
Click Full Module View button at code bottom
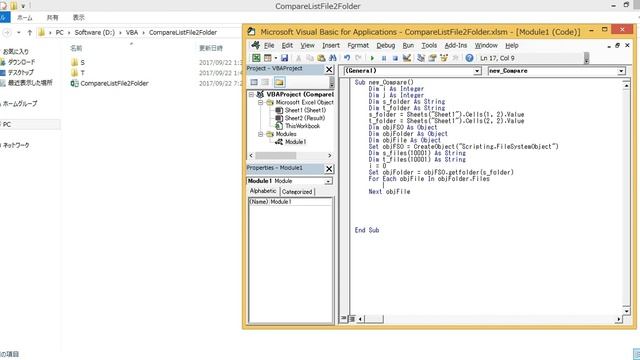coord(352,318)
